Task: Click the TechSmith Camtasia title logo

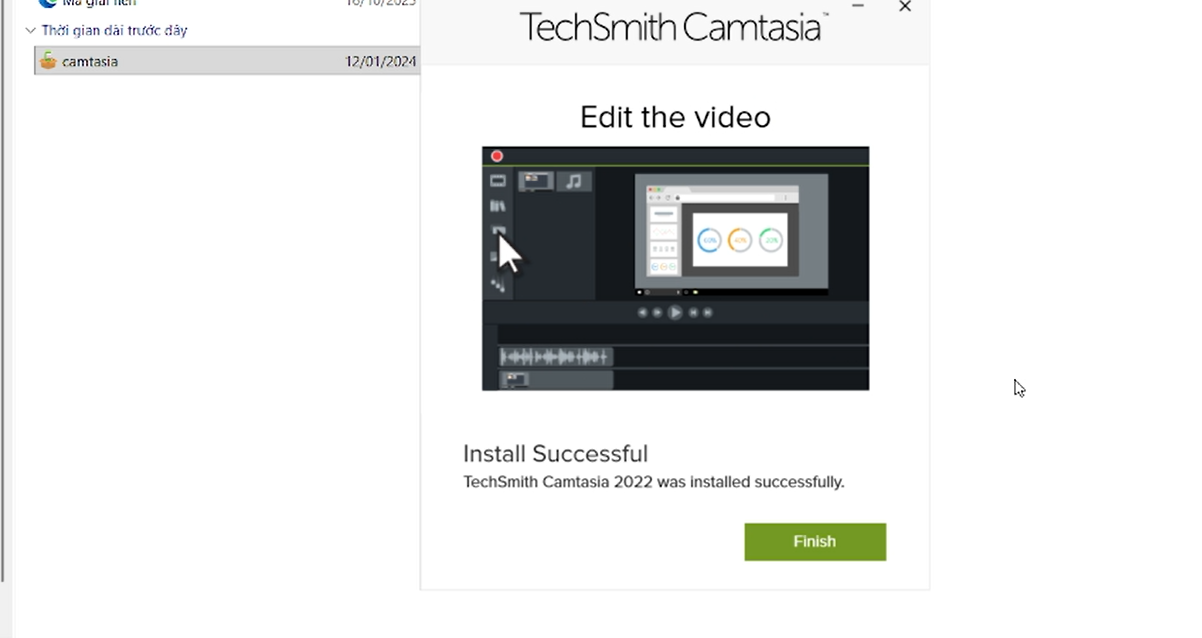Action: [674, 26]
